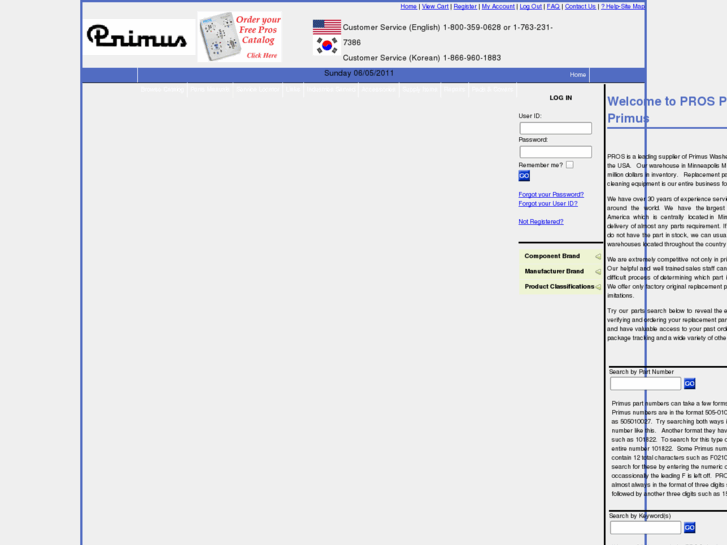Click the Welcome to PROS heading
Screen dimensions: 727x545
click(x=667, y=109)
